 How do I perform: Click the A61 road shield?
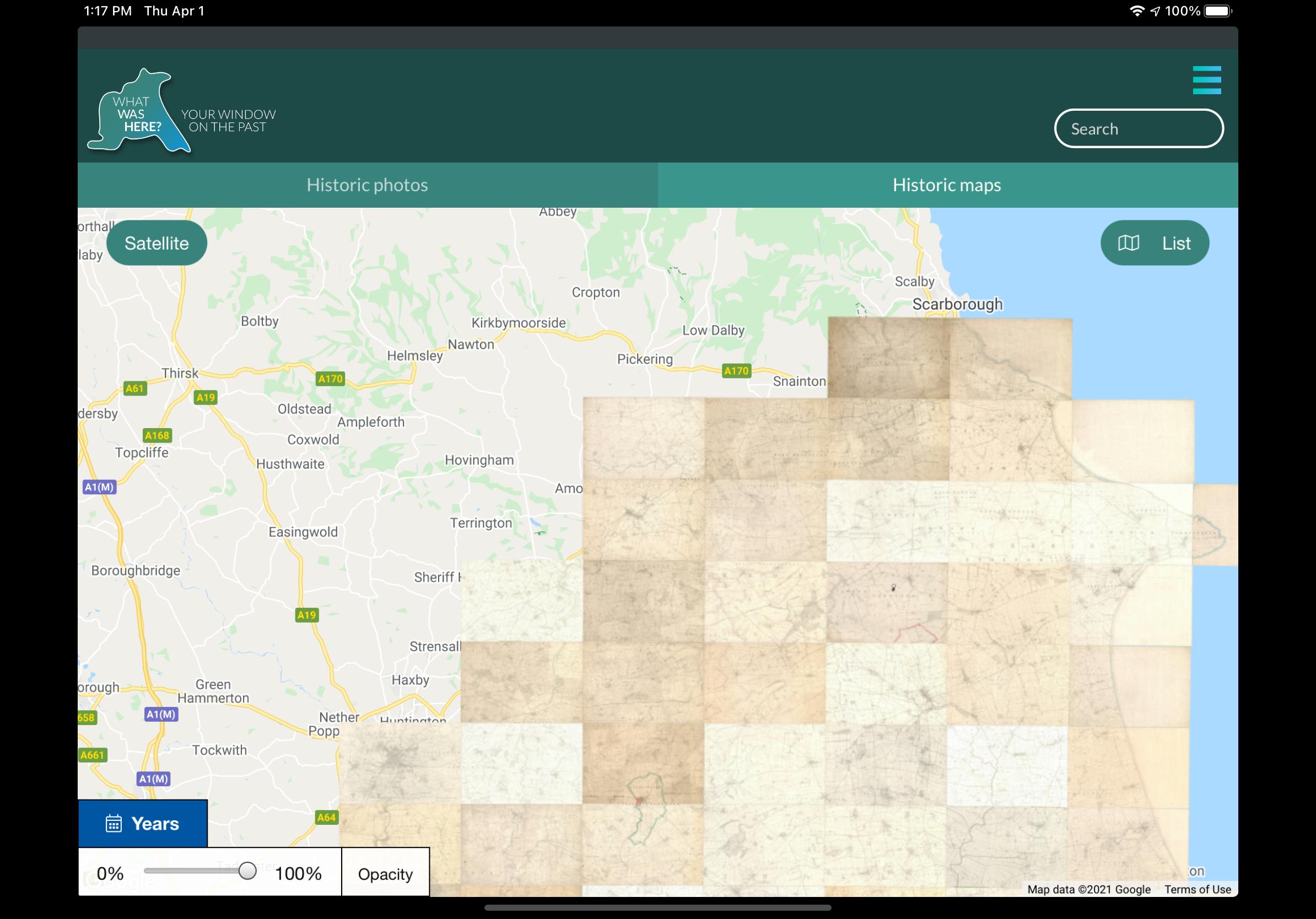point(135,388)
